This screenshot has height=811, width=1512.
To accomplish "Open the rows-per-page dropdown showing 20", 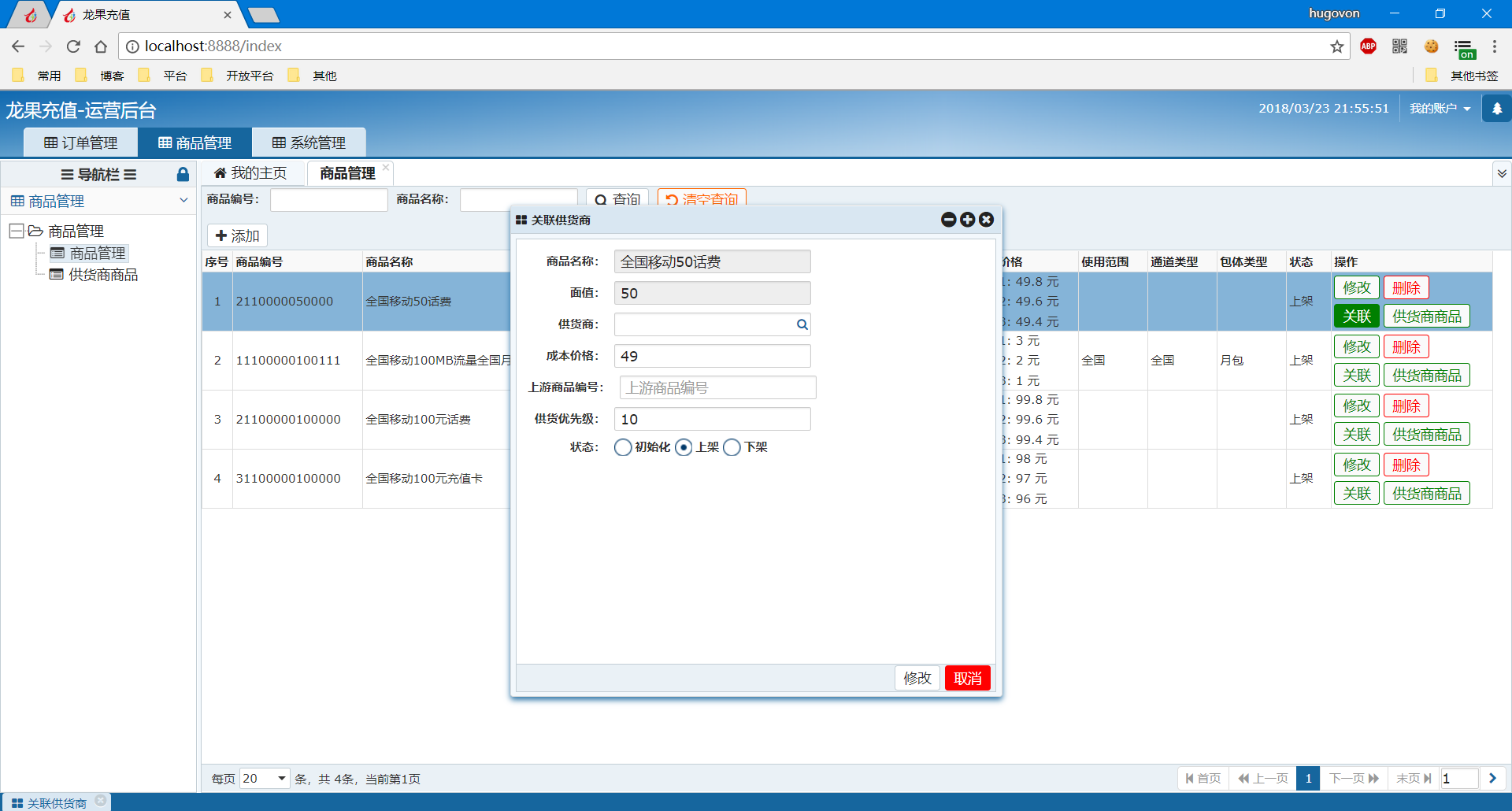I will click(265, 778).
